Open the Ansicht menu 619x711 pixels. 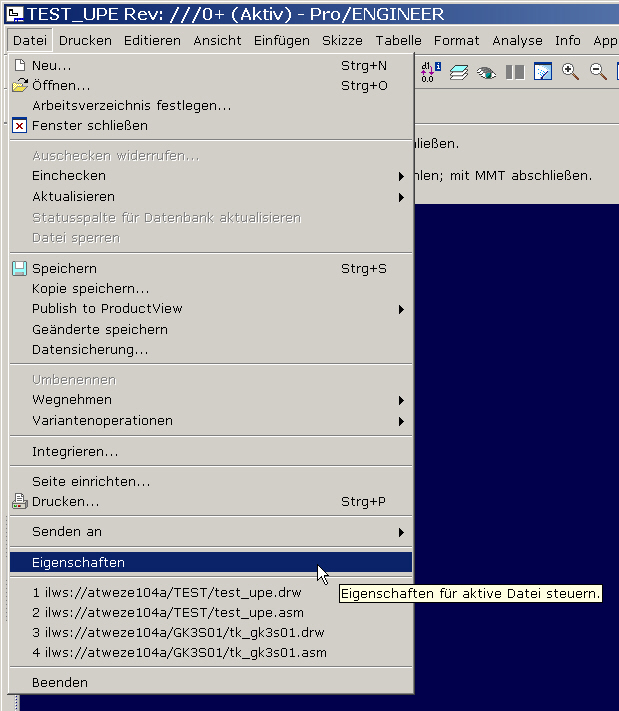[218, 41]
